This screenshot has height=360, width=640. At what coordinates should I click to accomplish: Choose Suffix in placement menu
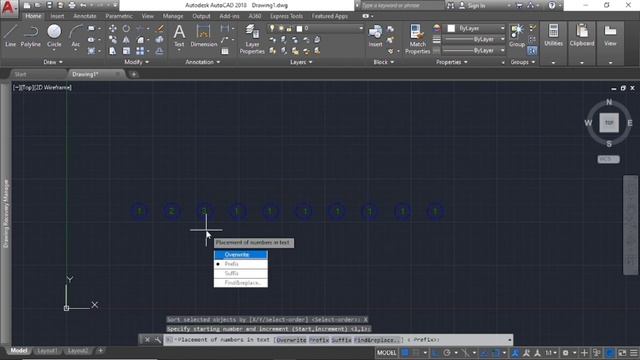[x=241, y=273]
